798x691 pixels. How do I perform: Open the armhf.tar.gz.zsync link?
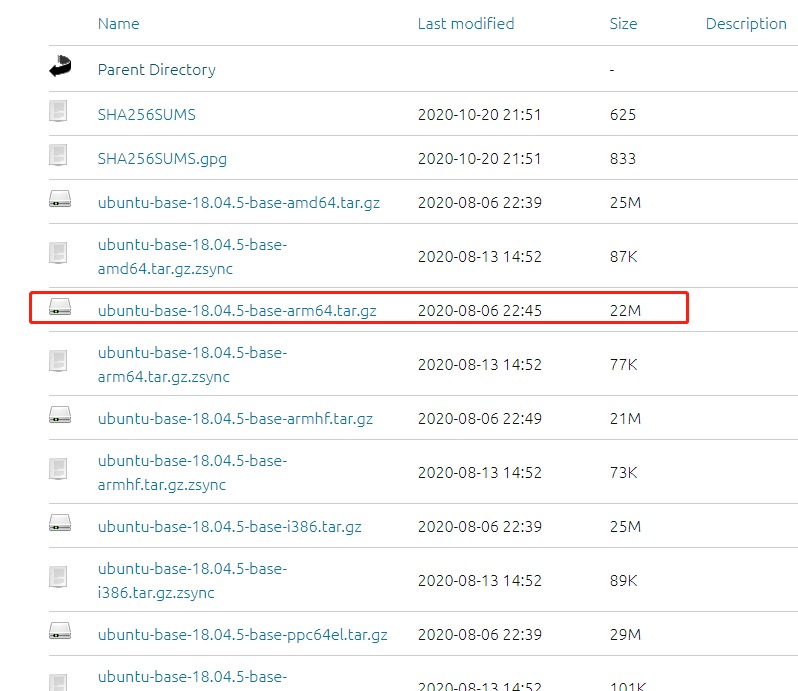click(x=192, y=472)
